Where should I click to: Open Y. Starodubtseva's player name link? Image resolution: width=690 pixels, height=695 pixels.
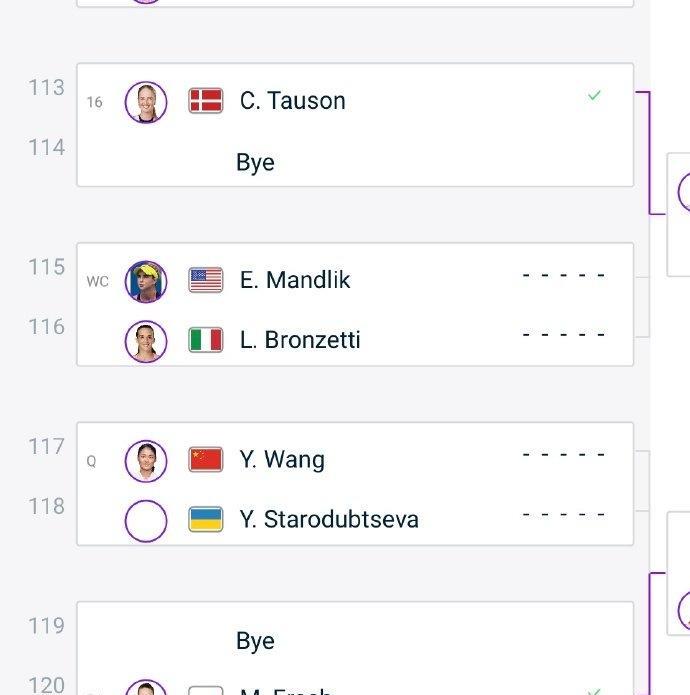(x=329, y=520)
